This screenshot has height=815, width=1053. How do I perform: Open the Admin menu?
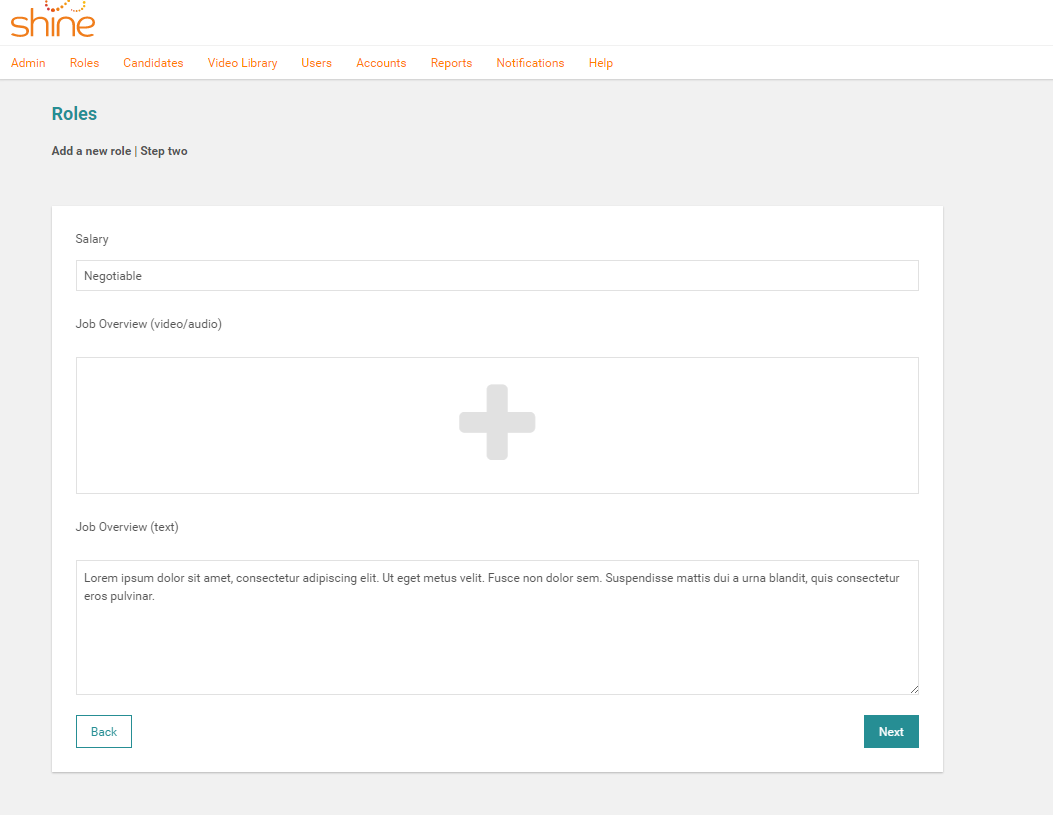28,63
